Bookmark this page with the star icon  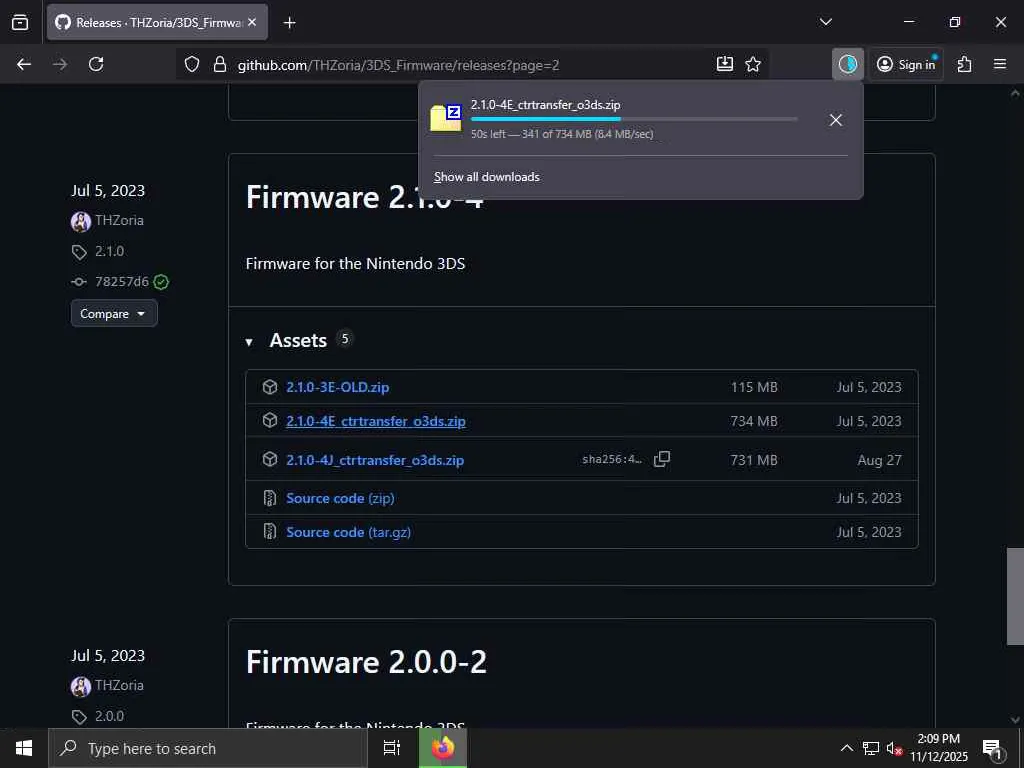coord(753,64)
